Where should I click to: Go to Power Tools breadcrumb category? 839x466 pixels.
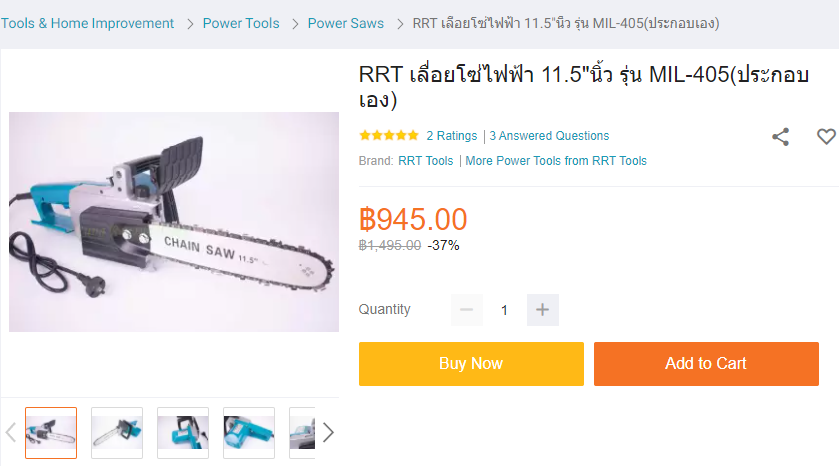[241, 24]
